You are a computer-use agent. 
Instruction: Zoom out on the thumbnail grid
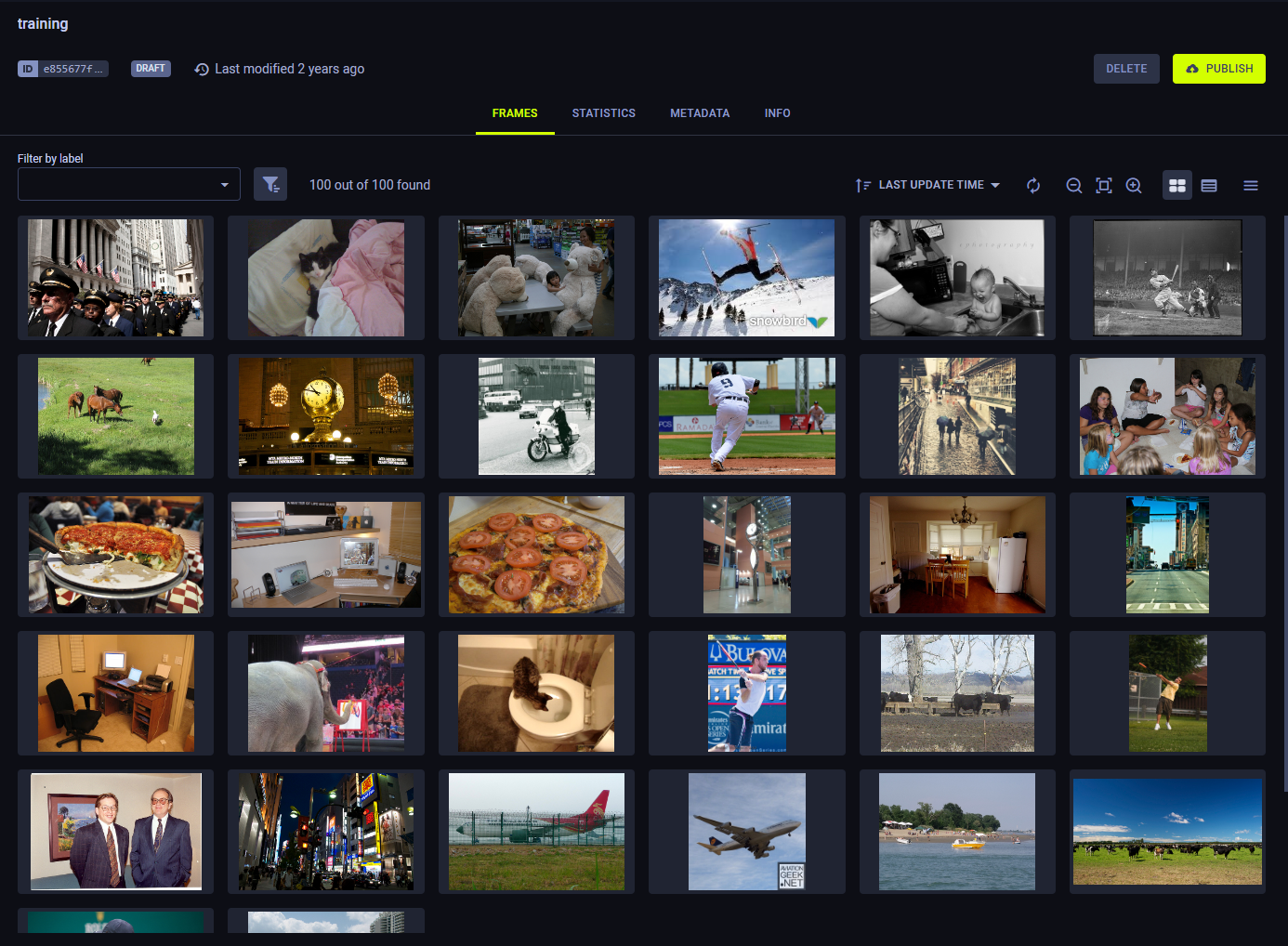1074,185
